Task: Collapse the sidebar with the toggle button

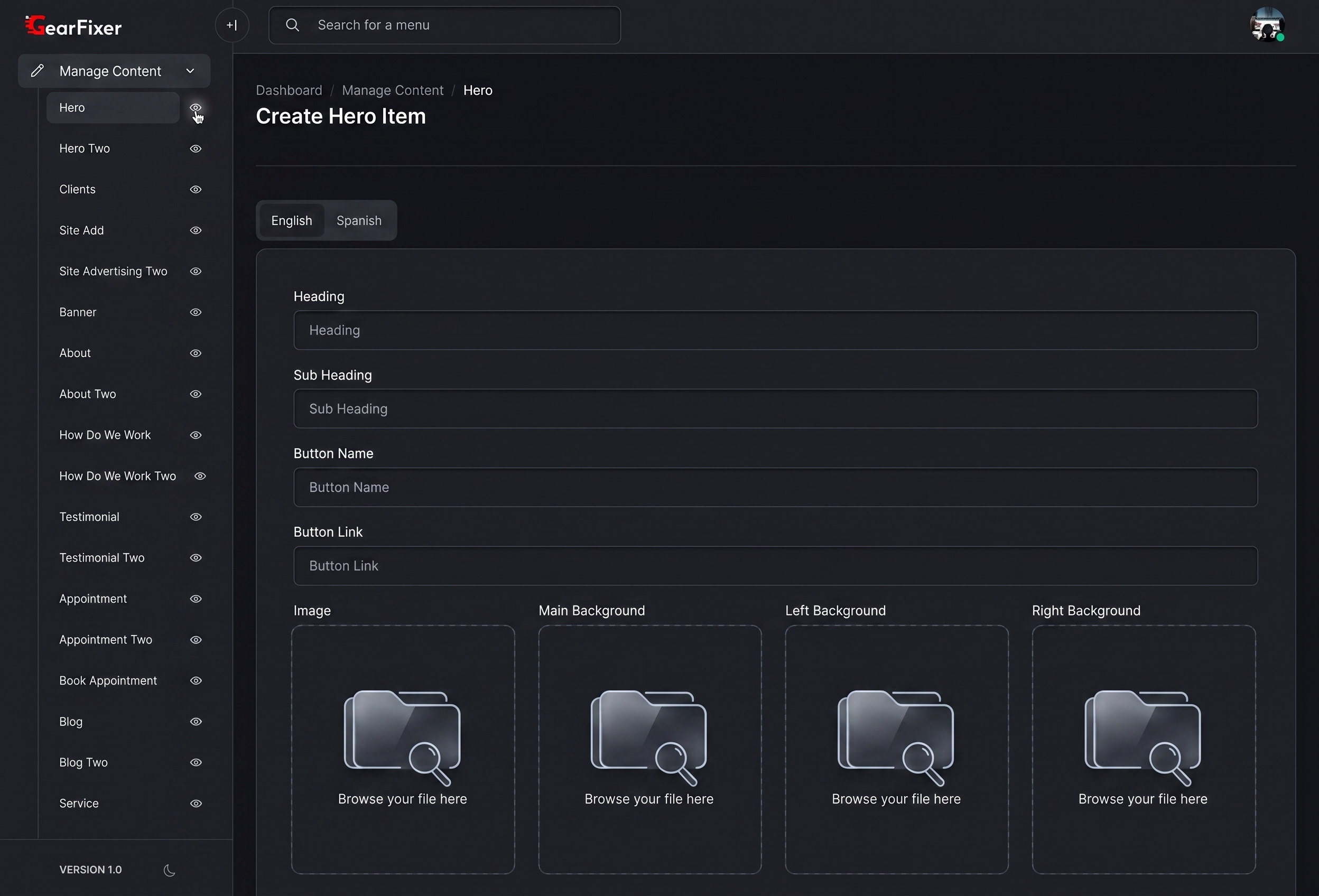Action: tap(231, 25)
